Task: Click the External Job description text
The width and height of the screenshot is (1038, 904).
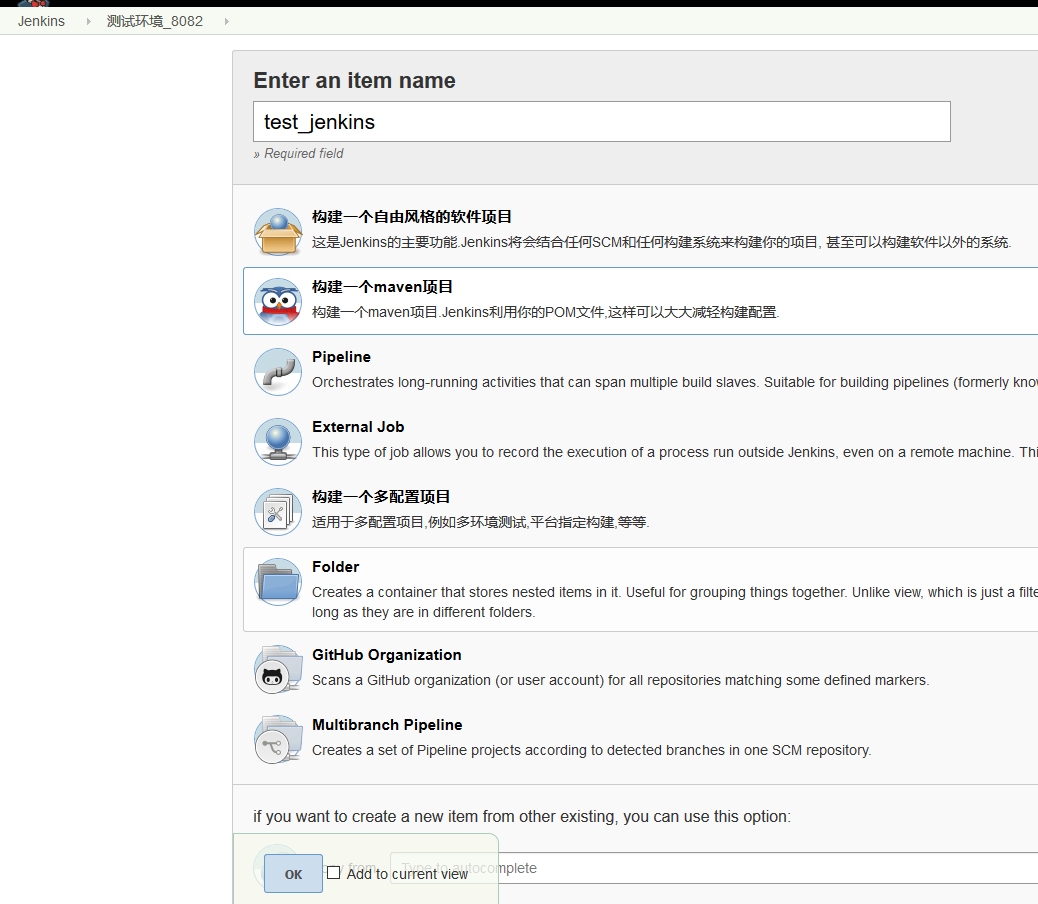Action: point(675,453)
